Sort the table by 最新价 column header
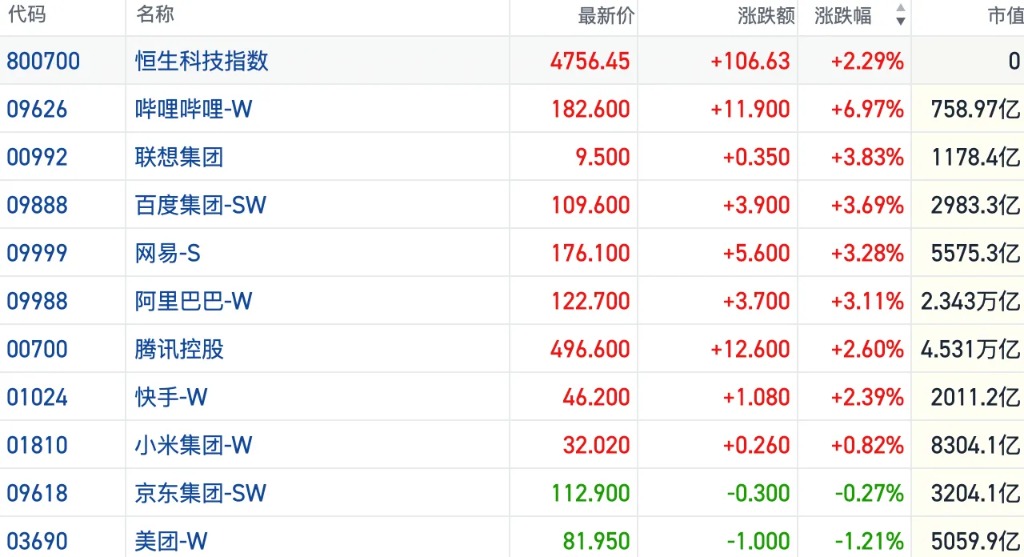Image resolution: width=1024 pixels, height=557 pixels. pos(606,16)
